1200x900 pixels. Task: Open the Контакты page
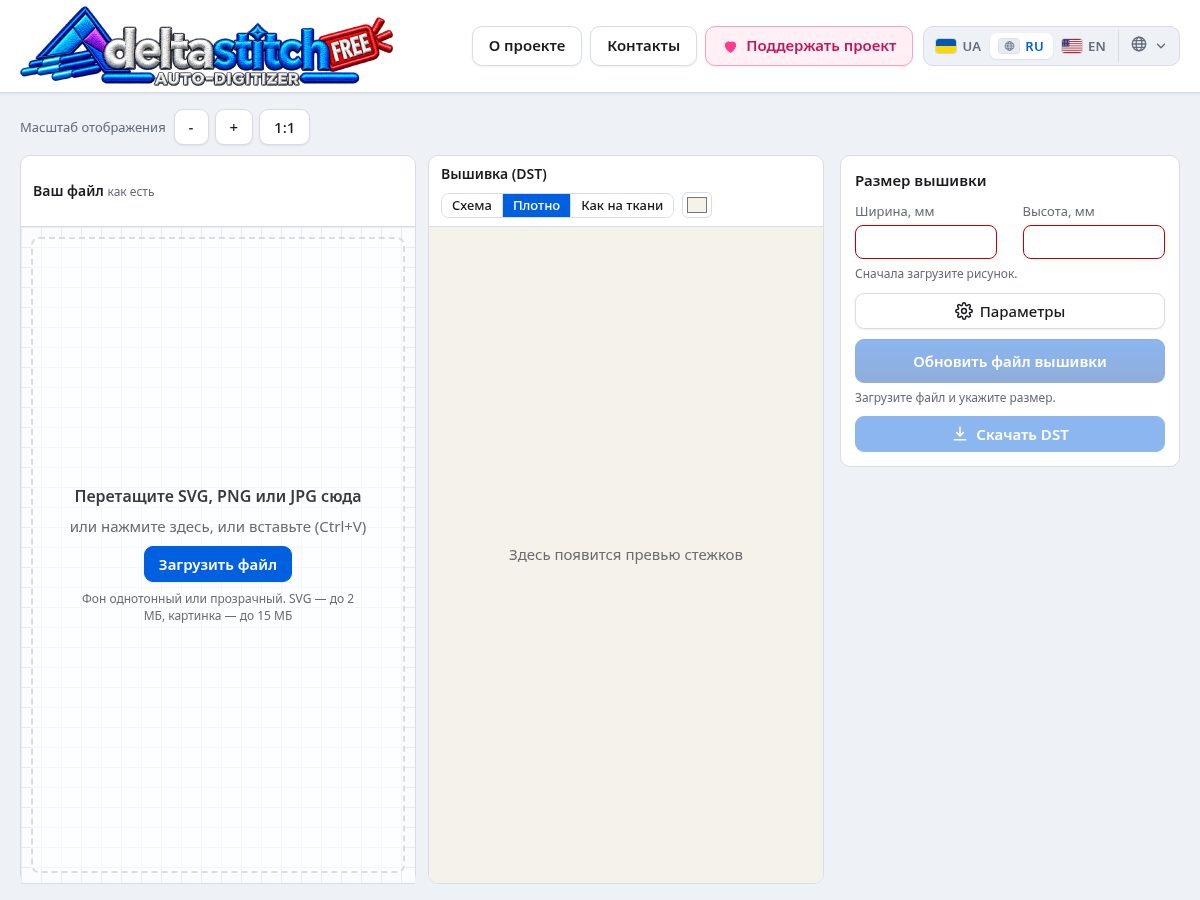tap(644, 46)
